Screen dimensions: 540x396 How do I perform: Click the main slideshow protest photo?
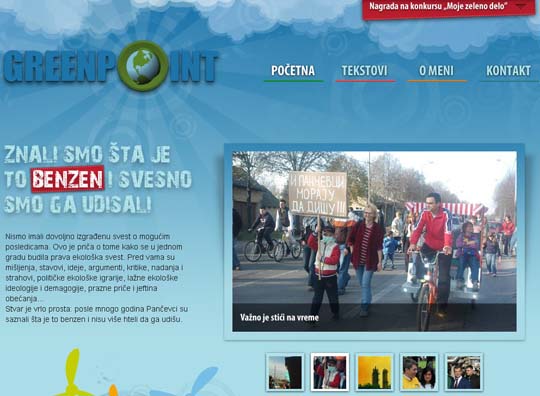coord(374,241)
